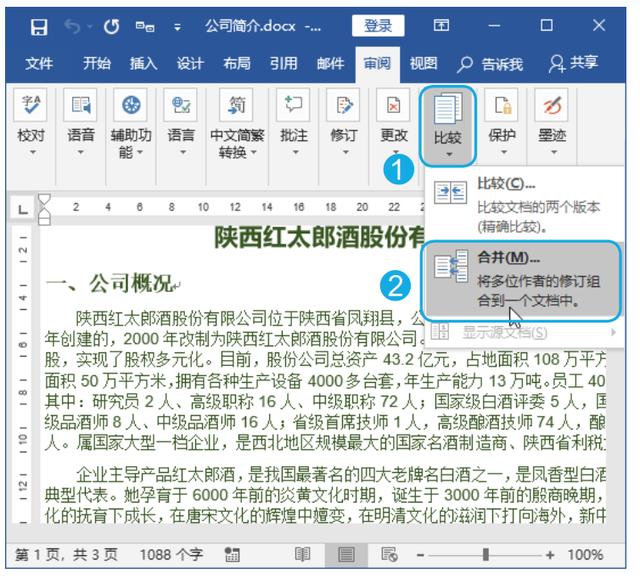Click the 语言 language icon

[x=181, y=105]
